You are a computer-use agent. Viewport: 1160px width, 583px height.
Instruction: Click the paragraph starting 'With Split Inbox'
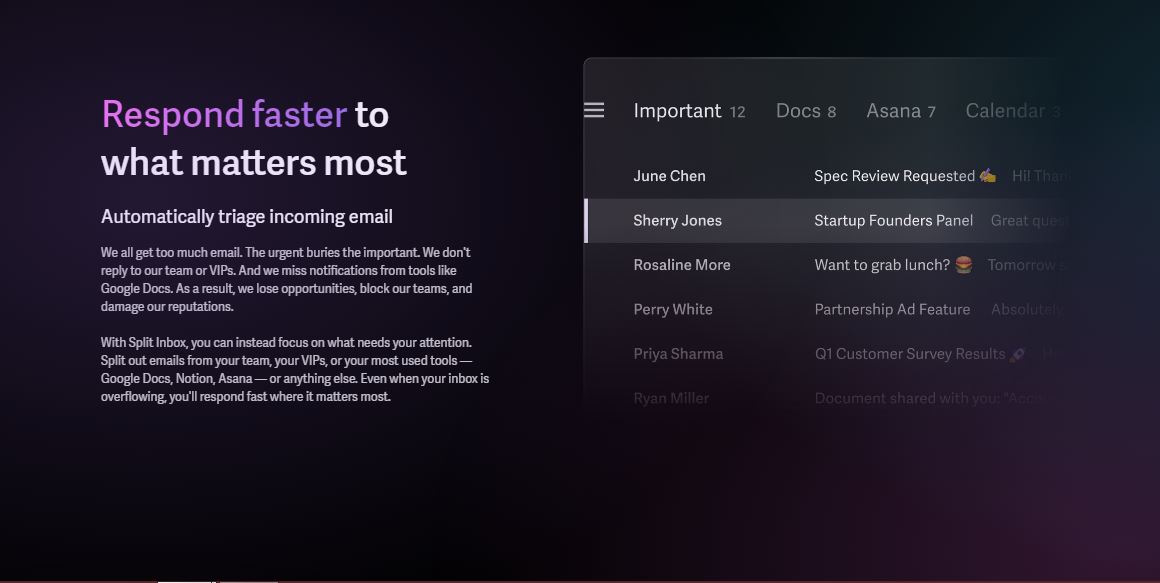point(294,369)
